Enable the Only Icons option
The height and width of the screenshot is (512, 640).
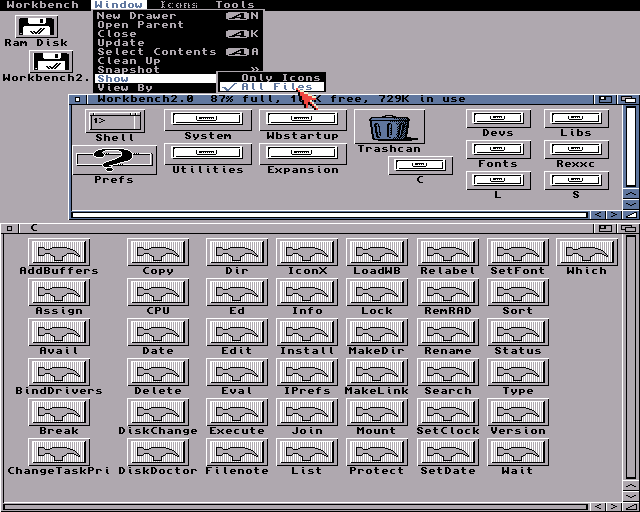[x=280, y=77]
